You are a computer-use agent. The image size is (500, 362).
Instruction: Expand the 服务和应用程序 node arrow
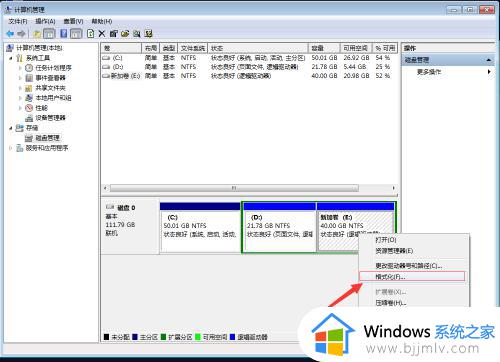tap(11, 148)
